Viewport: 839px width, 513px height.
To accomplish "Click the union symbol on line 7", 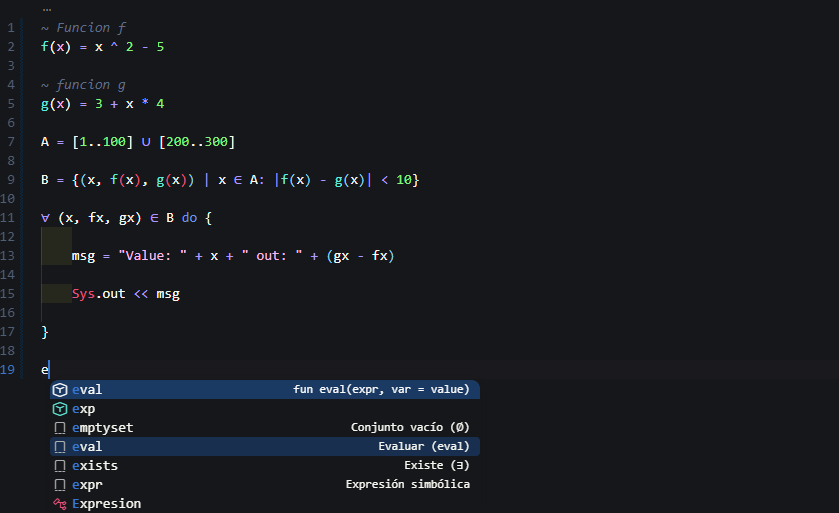I will pos(146,142).
